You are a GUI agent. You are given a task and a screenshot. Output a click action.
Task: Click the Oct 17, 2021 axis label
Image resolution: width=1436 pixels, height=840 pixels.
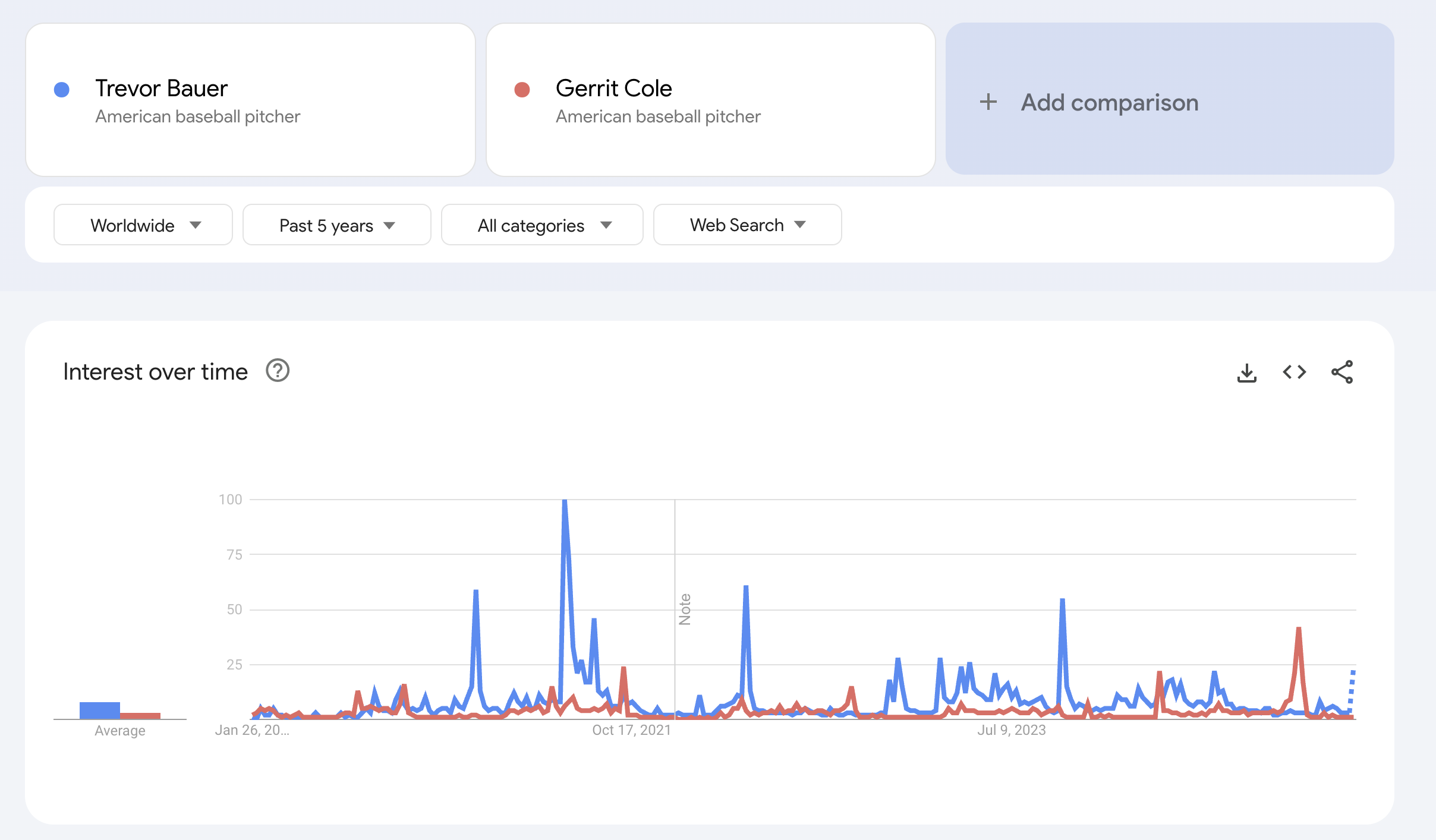[632, 730]
